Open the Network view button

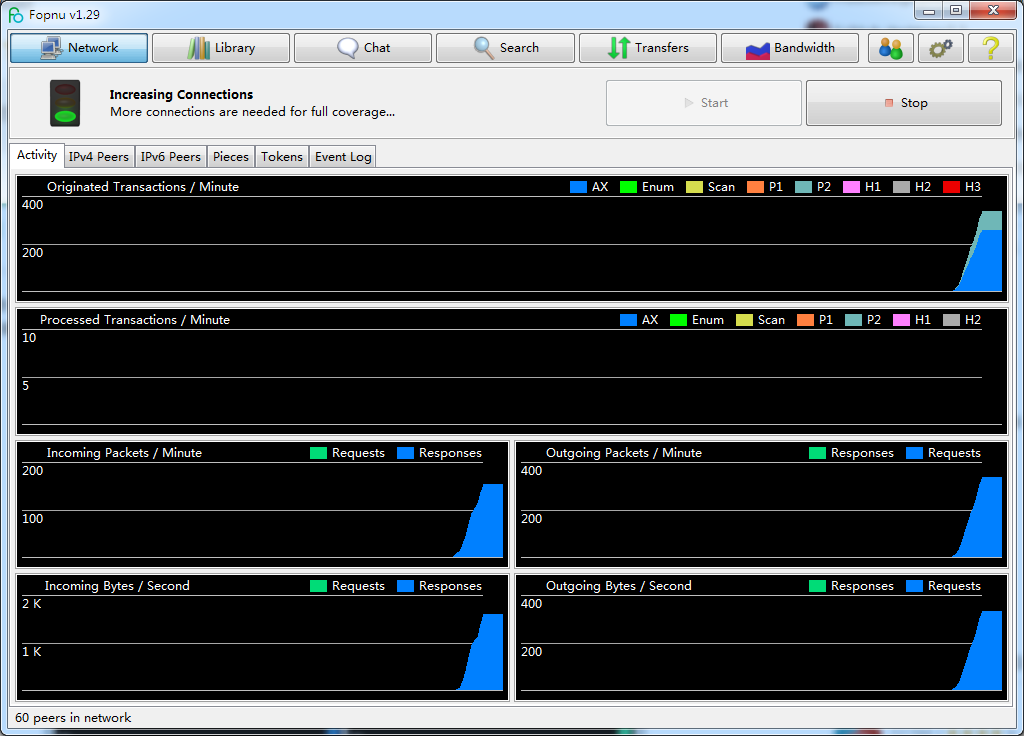coord(79,48)
